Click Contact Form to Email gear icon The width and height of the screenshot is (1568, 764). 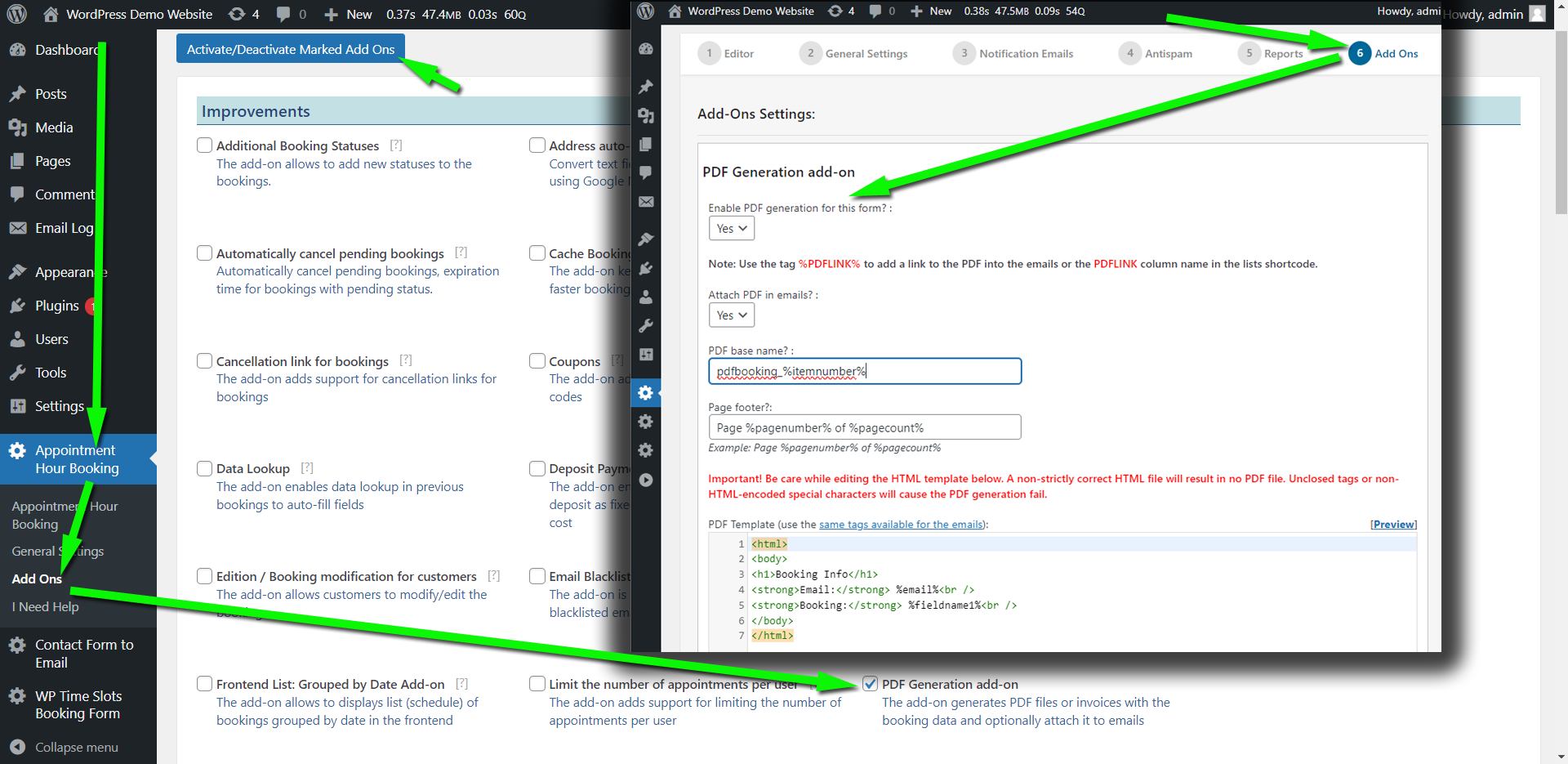[x=17, y=645]
